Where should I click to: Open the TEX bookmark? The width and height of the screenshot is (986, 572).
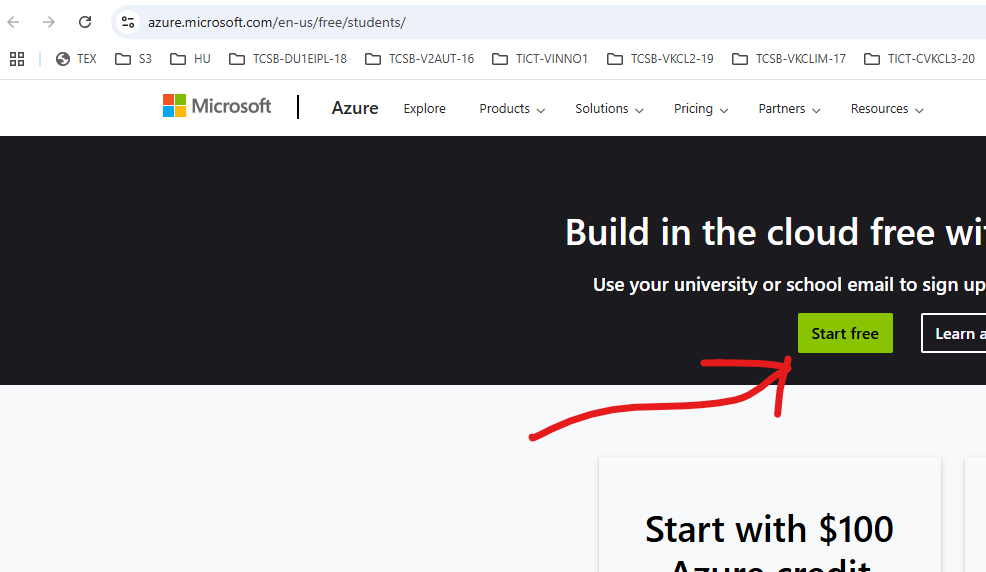[77, 59]
